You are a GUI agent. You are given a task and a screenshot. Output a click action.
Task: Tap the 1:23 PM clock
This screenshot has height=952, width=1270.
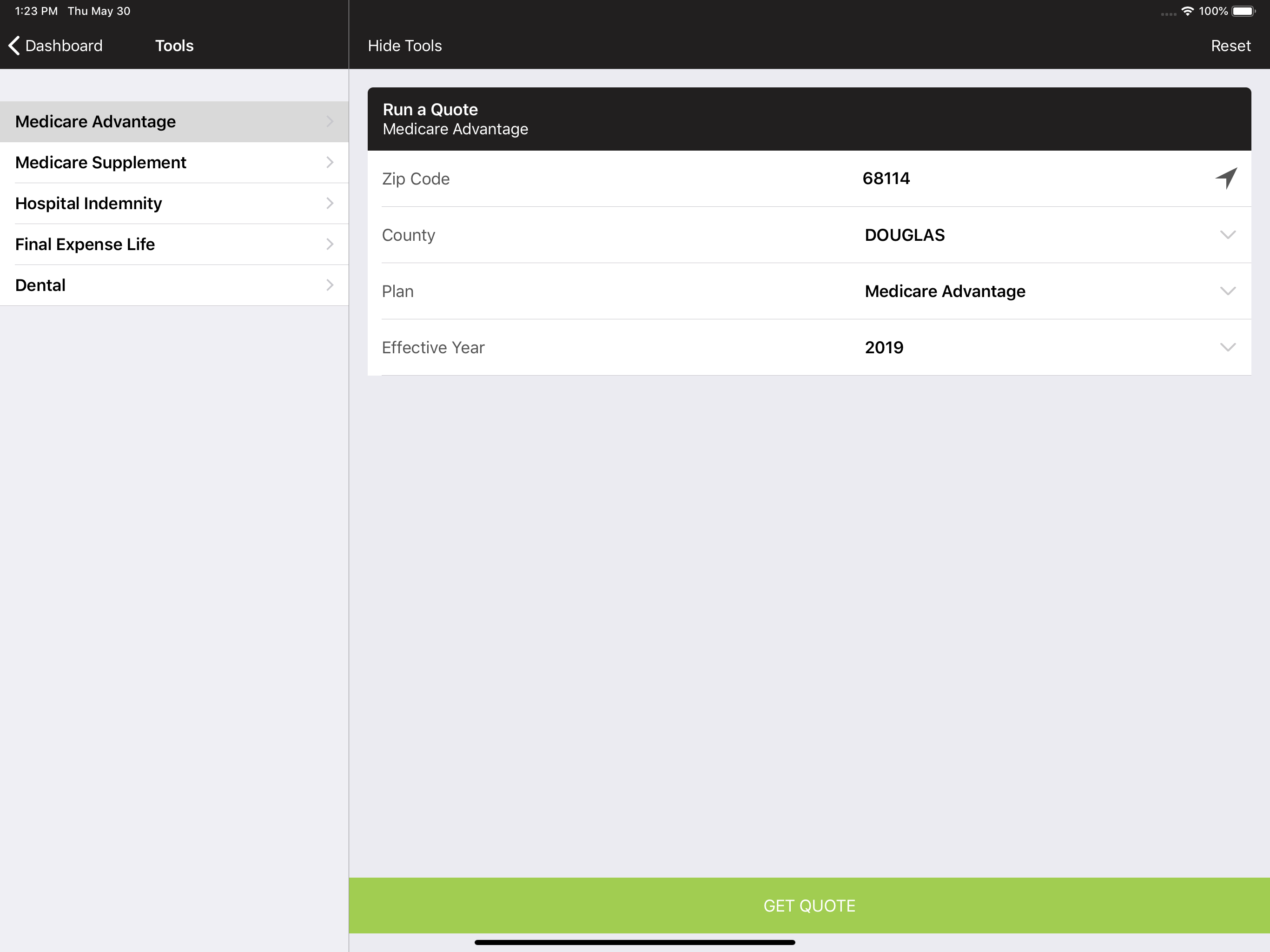[36, 11]
